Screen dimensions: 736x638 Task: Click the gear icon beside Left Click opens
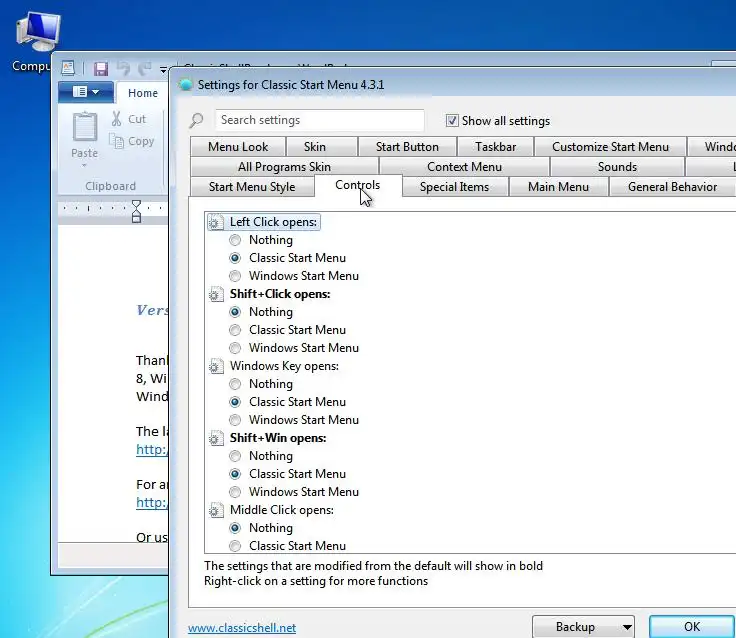click(216, 222)
